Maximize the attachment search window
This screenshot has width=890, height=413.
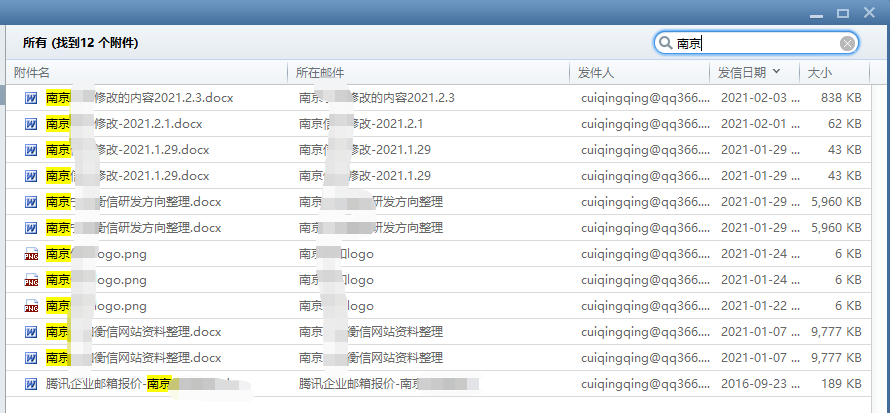tap(843, 12)
